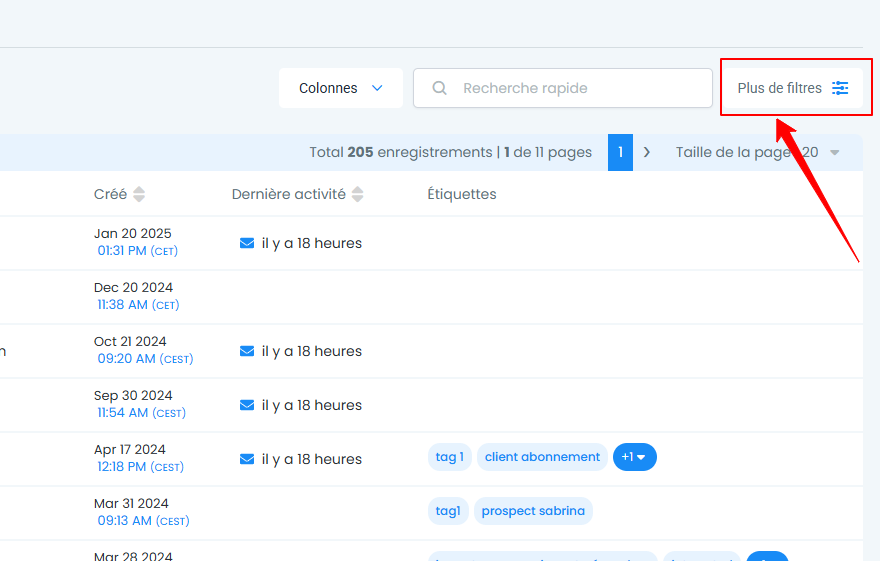The width and height of the screenshot is (880, 561).
Task: Expand the +1 more tags dropdown
Action: [635, 457]
